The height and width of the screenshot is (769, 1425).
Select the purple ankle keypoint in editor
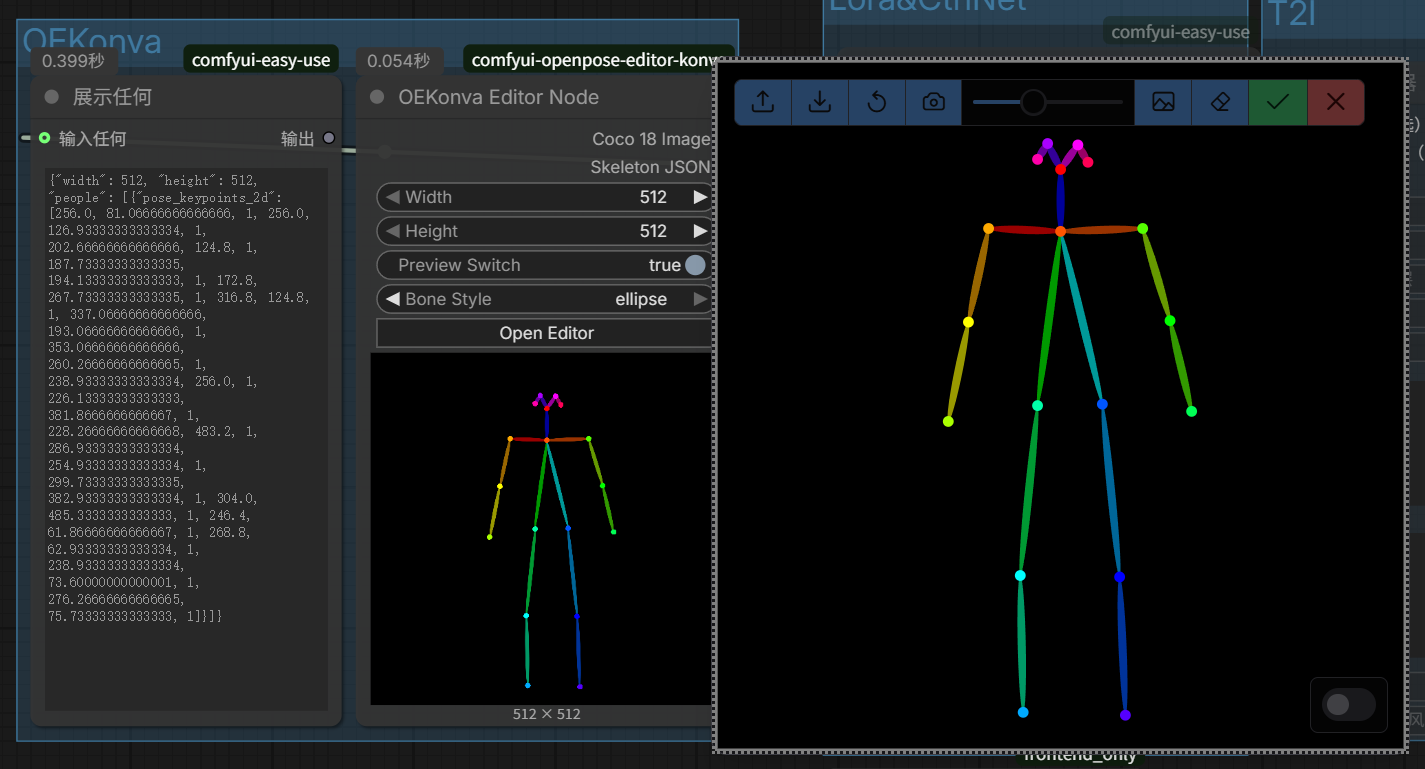click(x=1125, y=715)
